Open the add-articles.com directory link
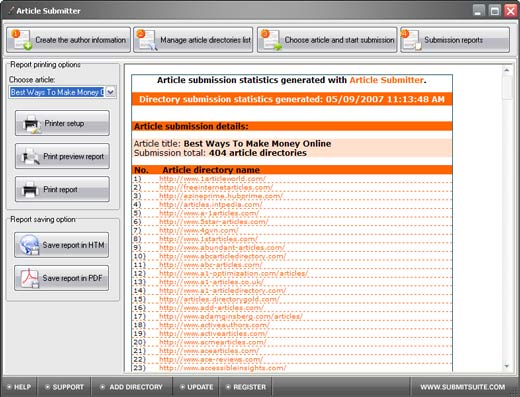This screenshot has width=520, height=397. (x=211, y=308)
